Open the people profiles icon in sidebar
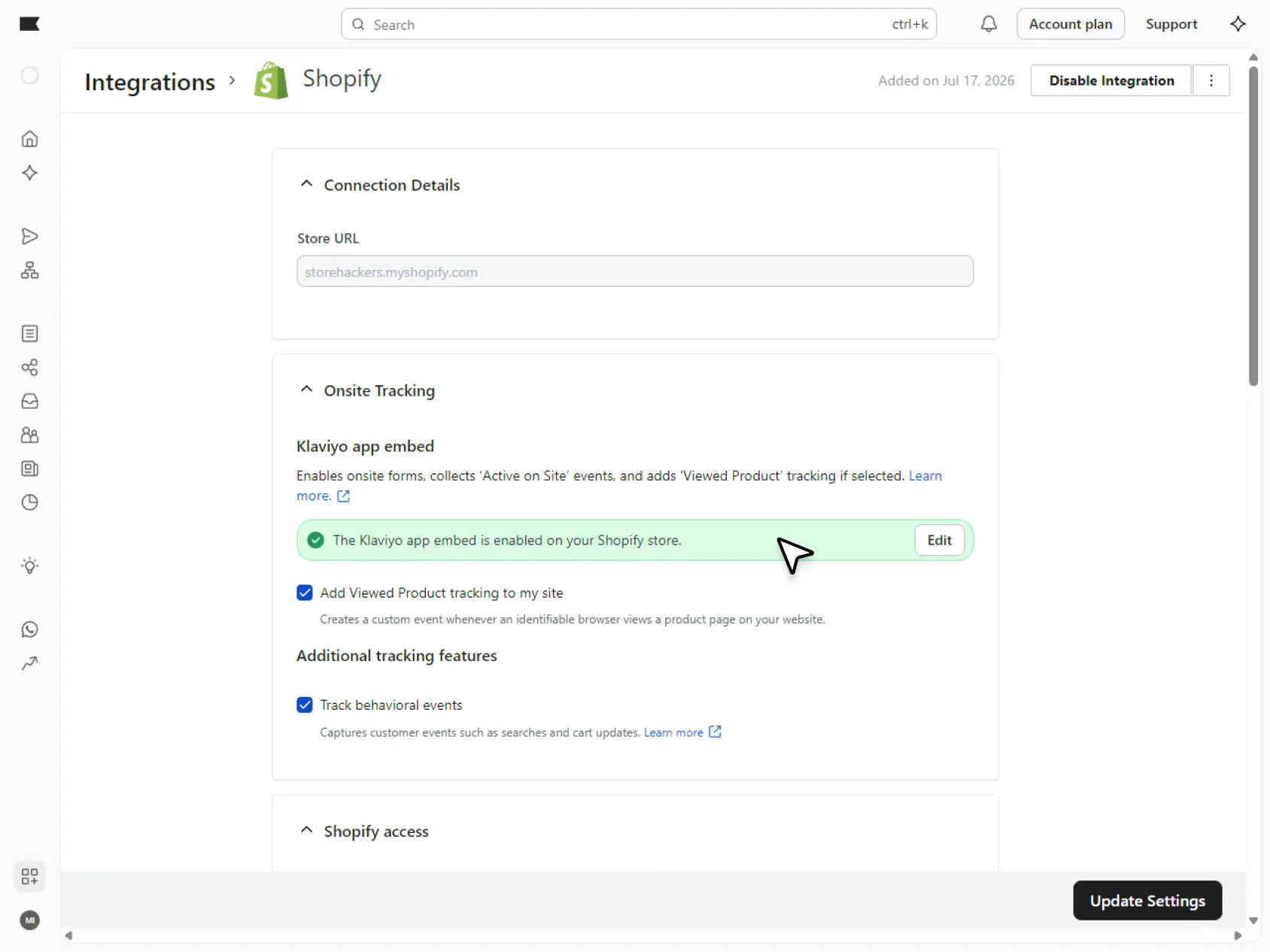This screenshot has width=1270, height=952. point(29,435)
